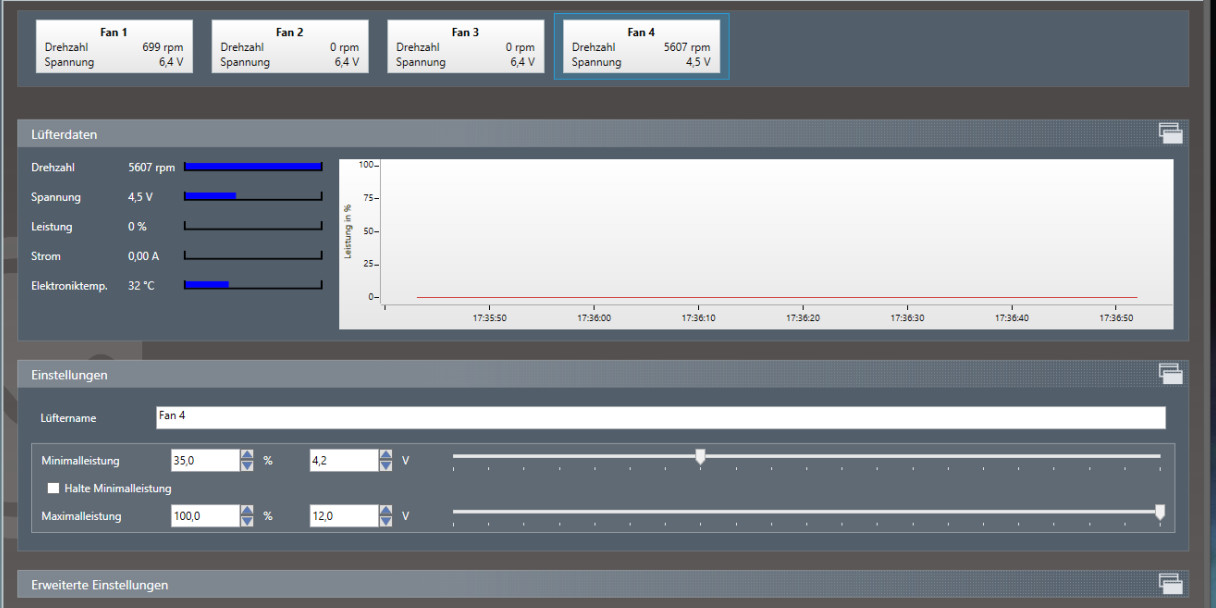
Task: Select the highlighted Fan 4 tile
Action: pyautogui.click(x=641, y=47)
